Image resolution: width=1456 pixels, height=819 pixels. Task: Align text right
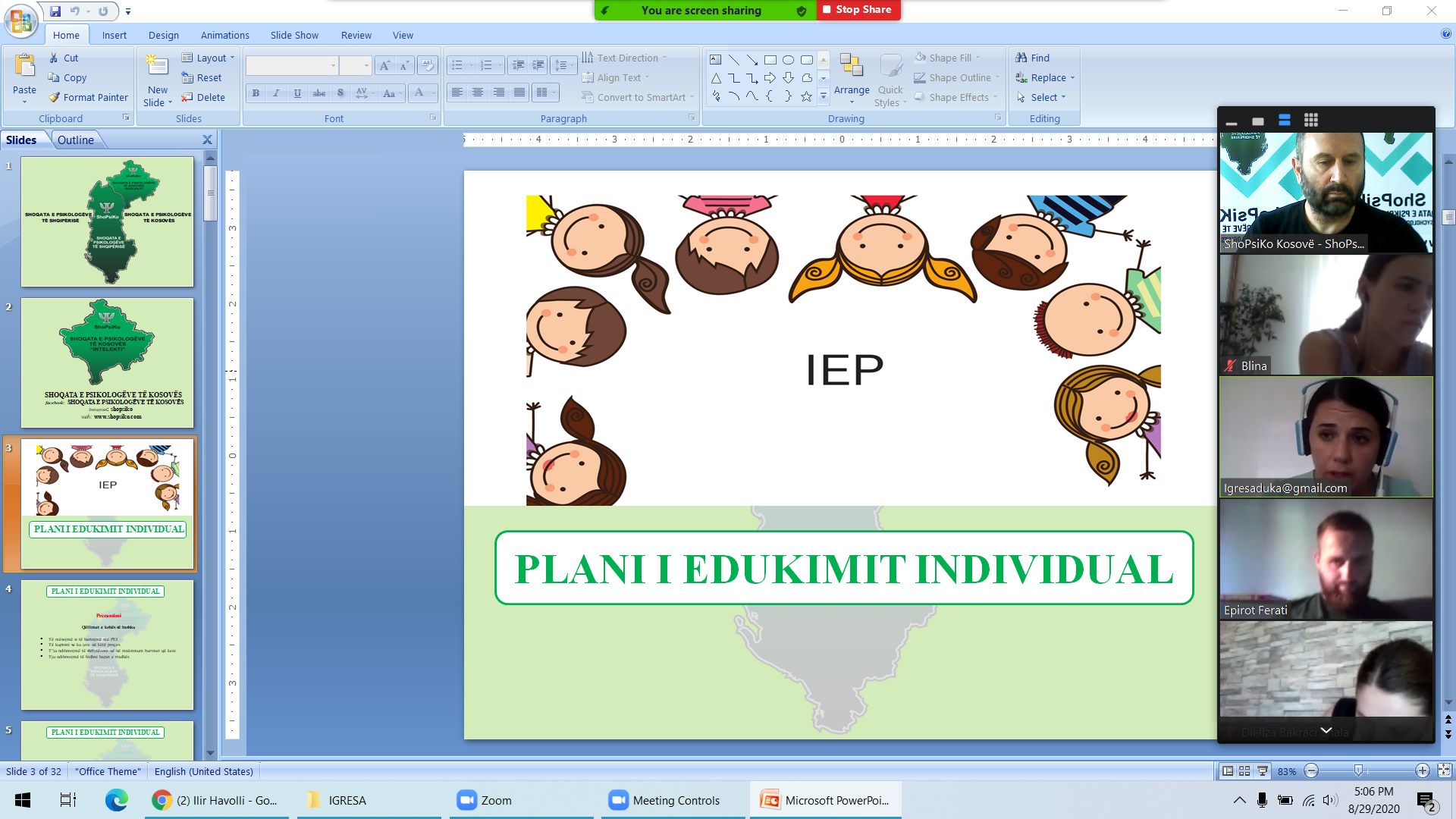click(499, 93)
